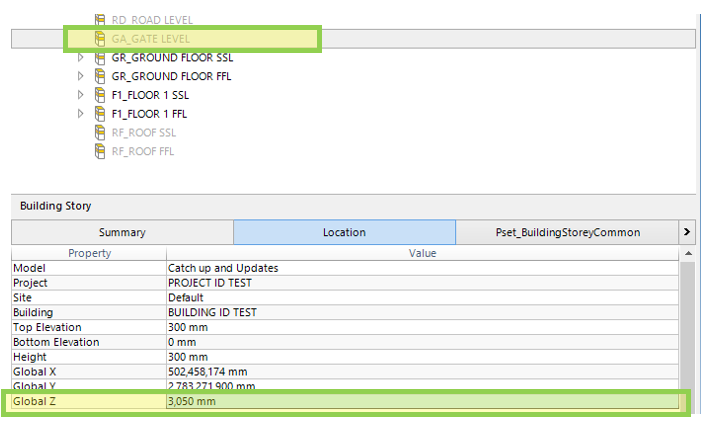Select the RD_ROAD LEVEL tree item
Screen dimensions: 719x426
pyautogui.click(x=152, y=20)
